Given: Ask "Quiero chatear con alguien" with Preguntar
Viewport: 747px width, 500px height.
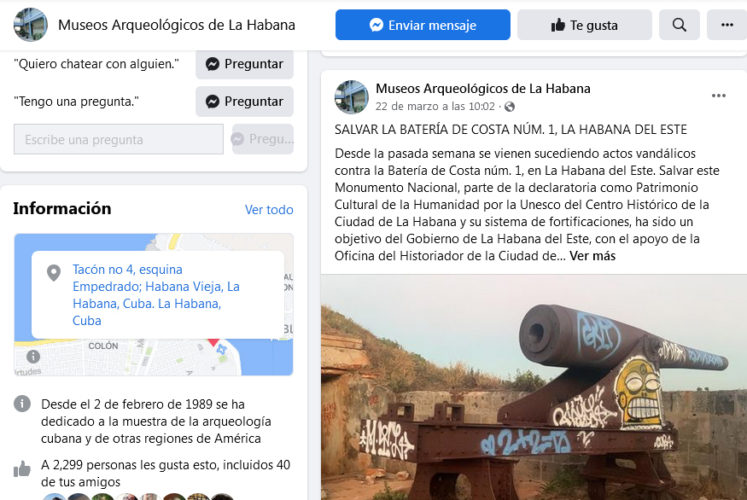Looking at the screenshot, I should [x=244, y=64].
